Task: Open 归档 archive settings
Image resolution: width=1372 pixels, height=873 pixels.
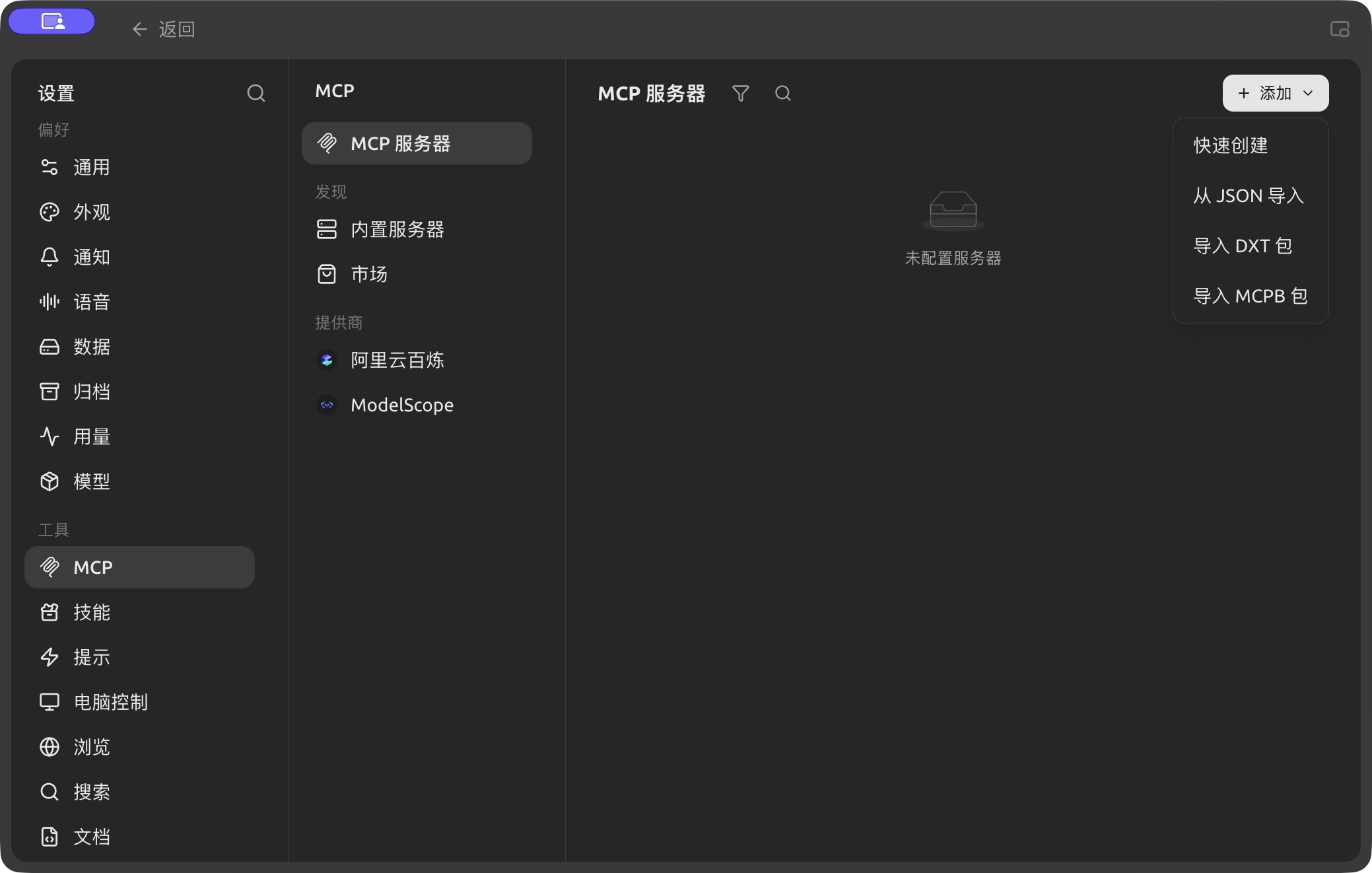Action: (x=139, y=392)
